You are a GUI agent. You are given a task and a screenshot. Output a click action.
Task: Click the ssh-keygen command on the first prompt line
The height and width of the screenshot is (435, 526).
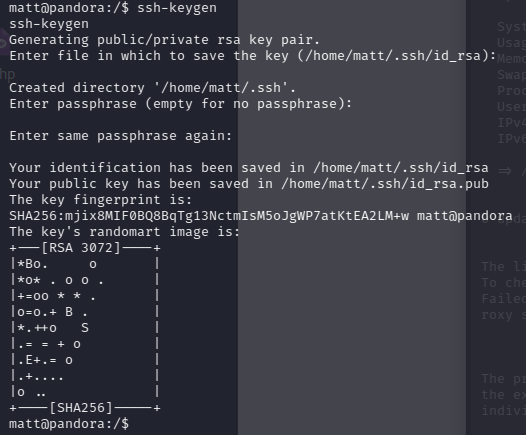pos(177,8)
